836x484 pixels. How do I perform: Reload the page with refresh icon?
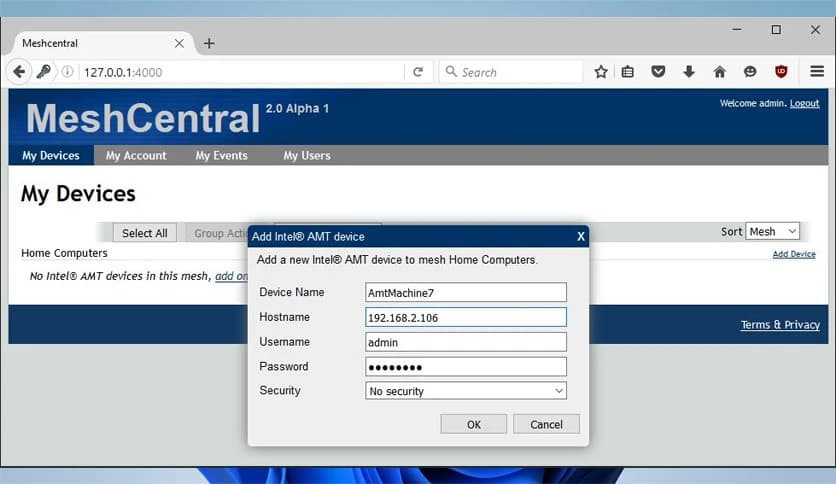[x=418, y=72]
